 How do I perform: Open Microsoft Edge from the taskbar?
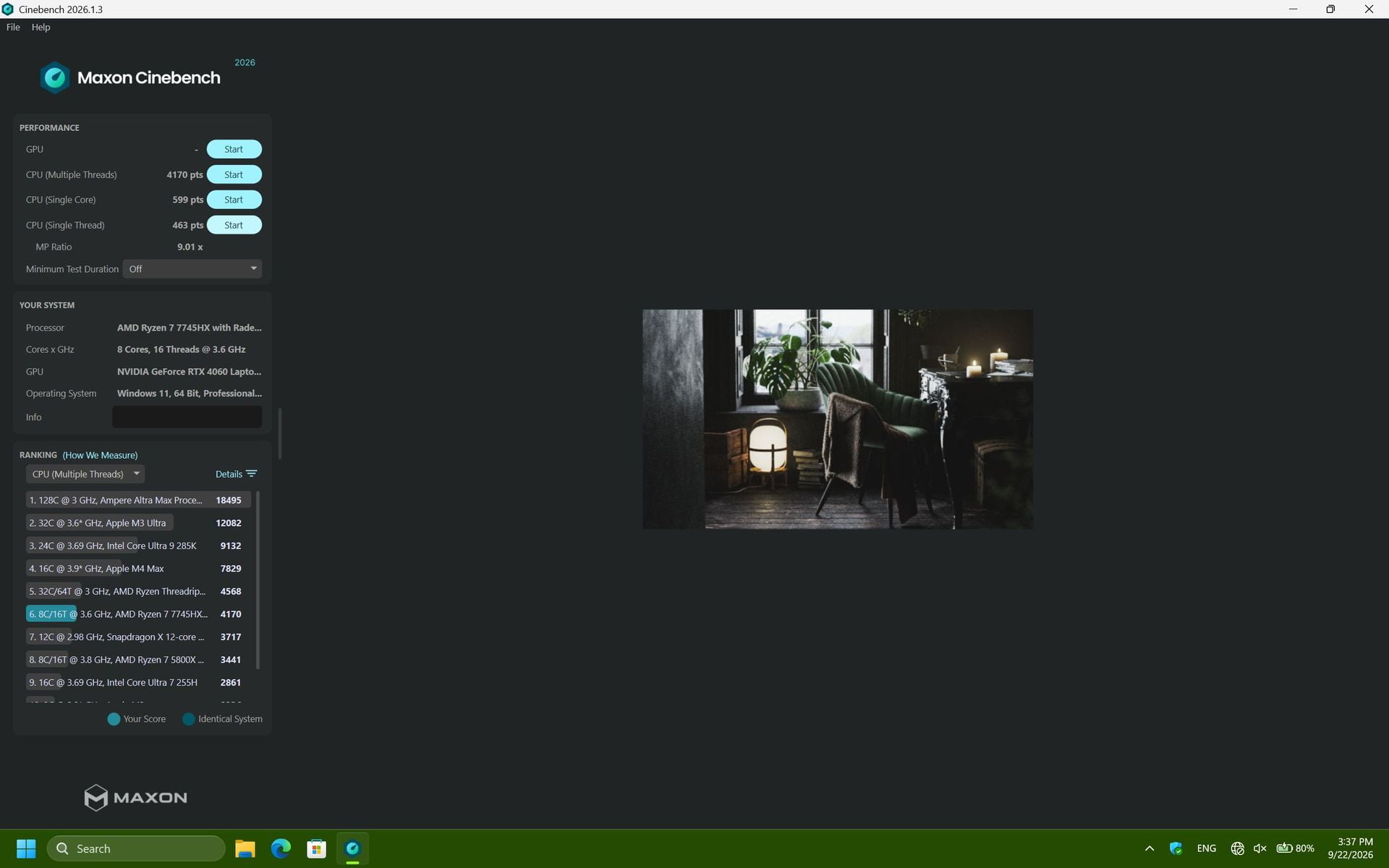281,848
